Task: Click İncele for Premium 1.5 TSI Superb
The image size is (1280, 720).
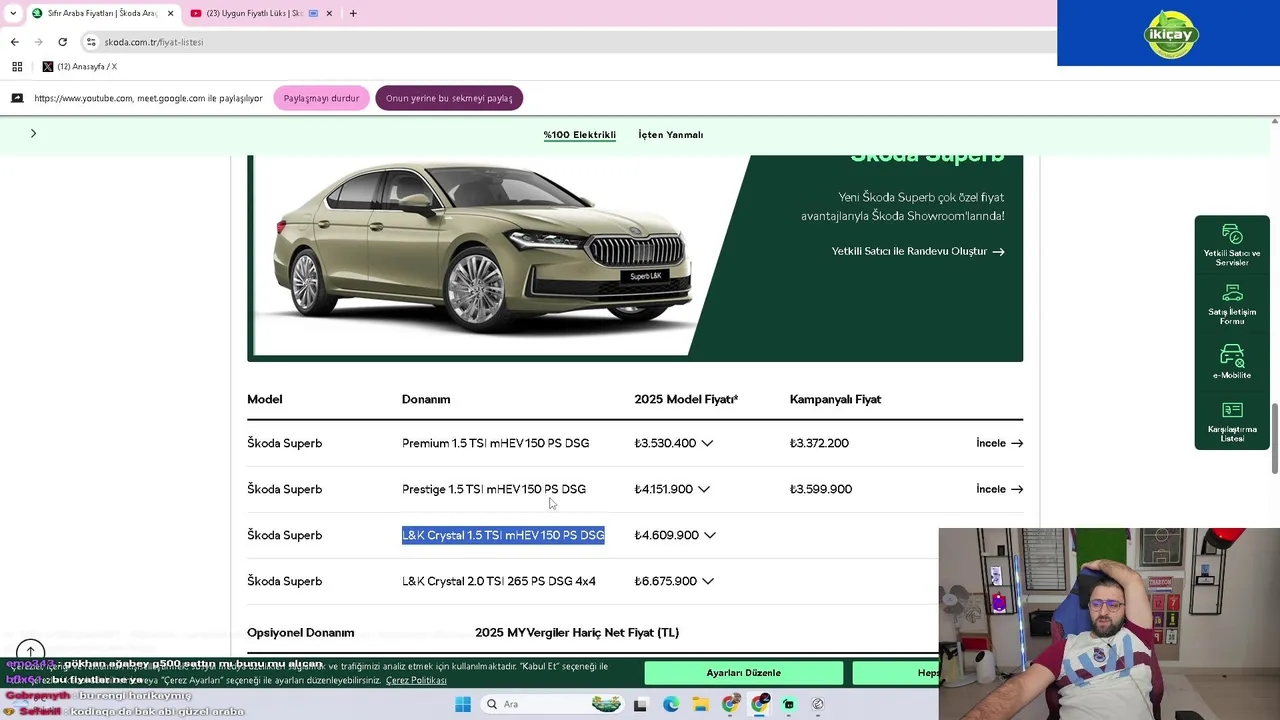Action: [999, 443]
